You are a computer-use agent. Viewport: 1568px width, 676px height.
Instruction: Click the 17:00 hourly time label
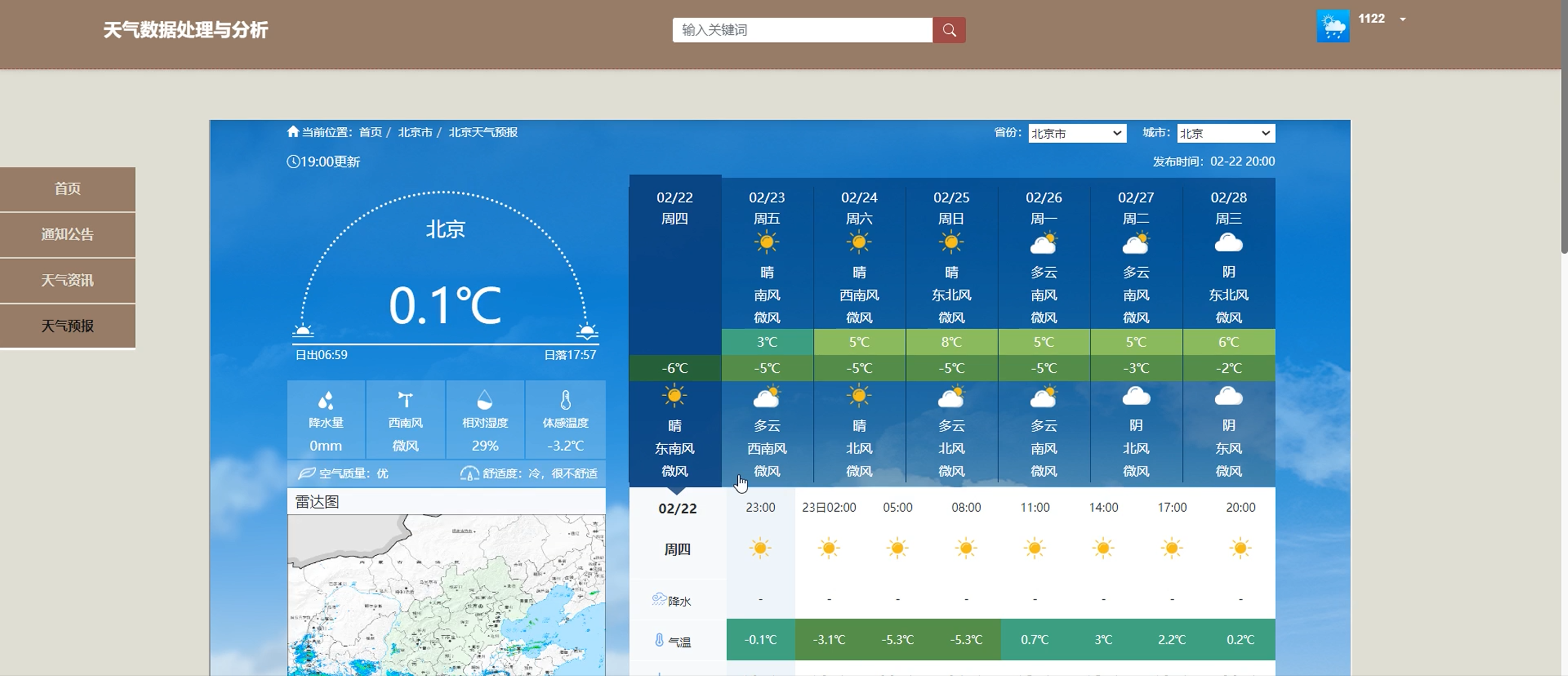[1172, 507]
